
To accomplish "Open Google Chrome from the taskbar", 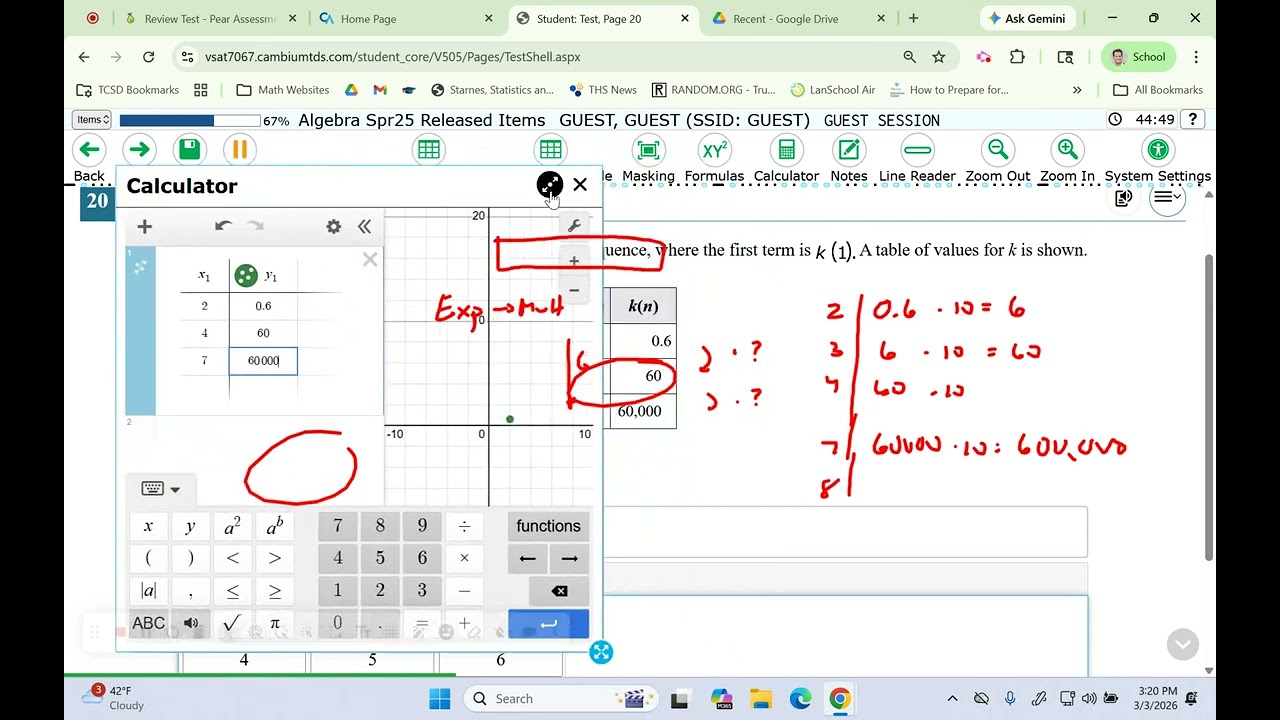I will click(x=840, y=699).
